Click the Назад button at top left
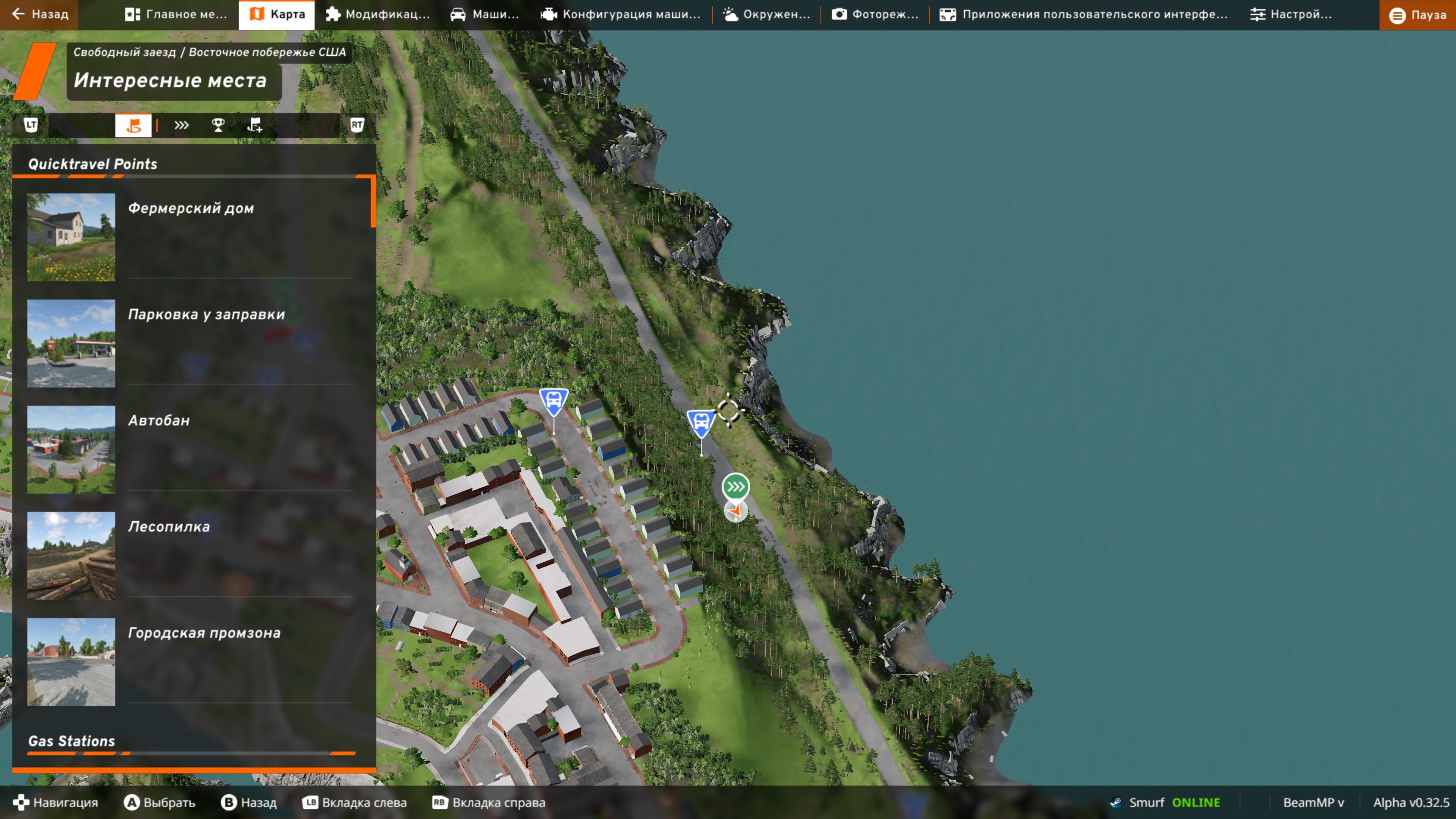1456x819 pixels. coord(39,15)
